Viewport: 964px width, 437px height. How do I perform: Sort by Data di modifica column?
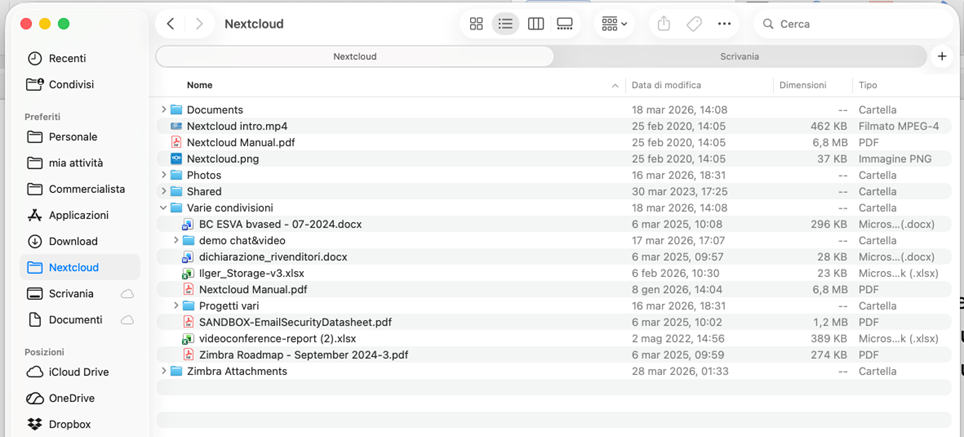pos(666,85)
